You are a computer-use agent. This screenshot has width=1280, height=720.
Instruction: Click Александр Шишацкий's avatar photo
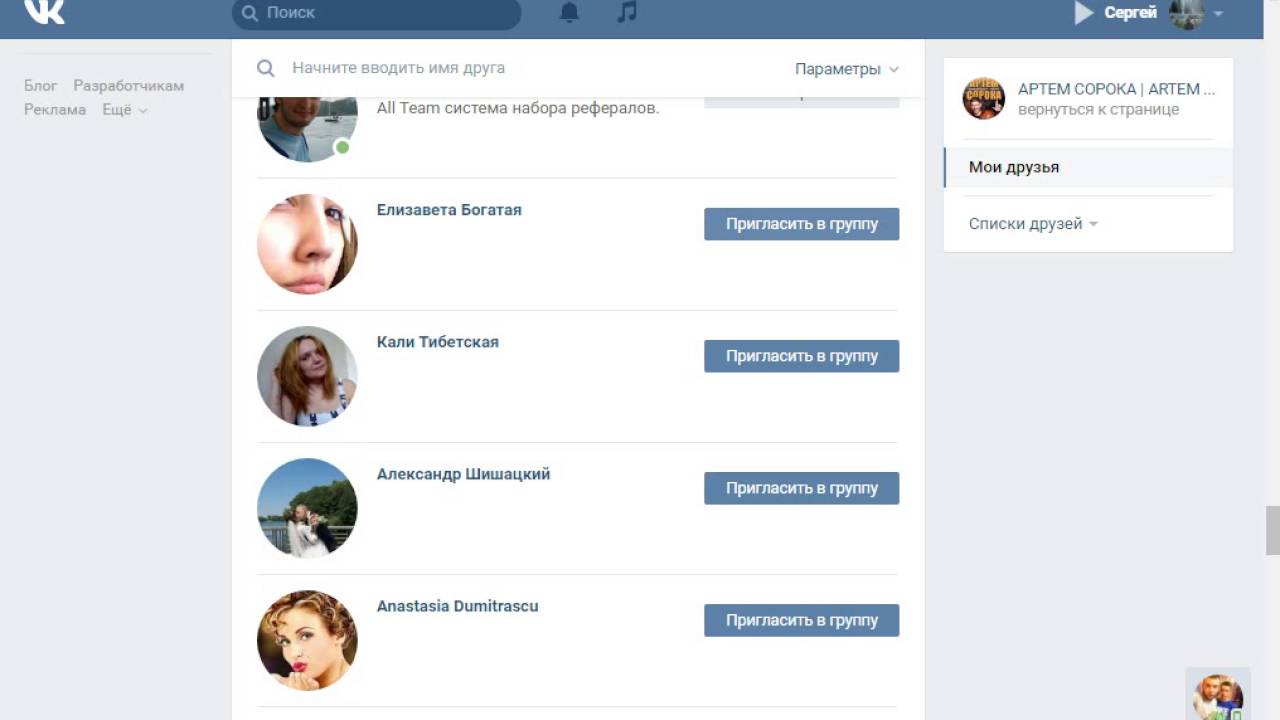[307, 508]
